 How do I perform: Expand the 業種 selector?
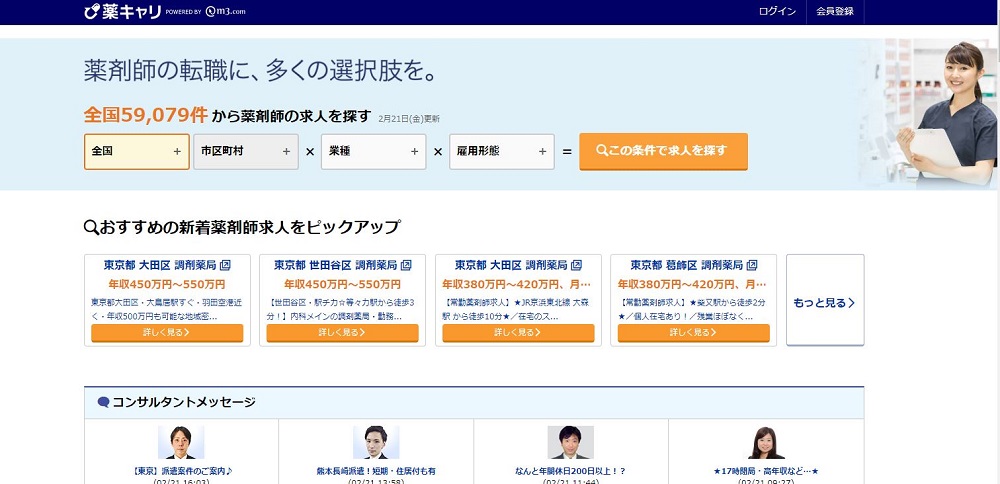[x=374, y=152]
